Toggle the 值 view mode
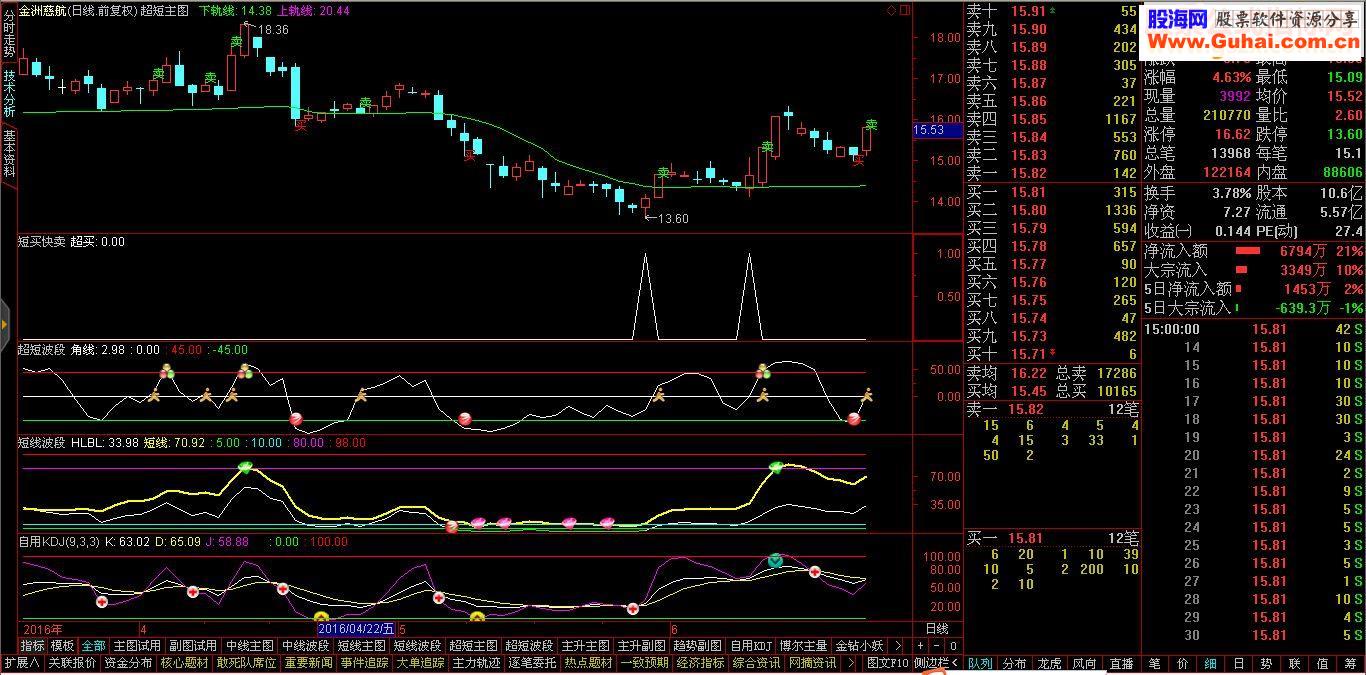The width and height of the screenshot is (1366, 675). click(x=1322, y=663)
